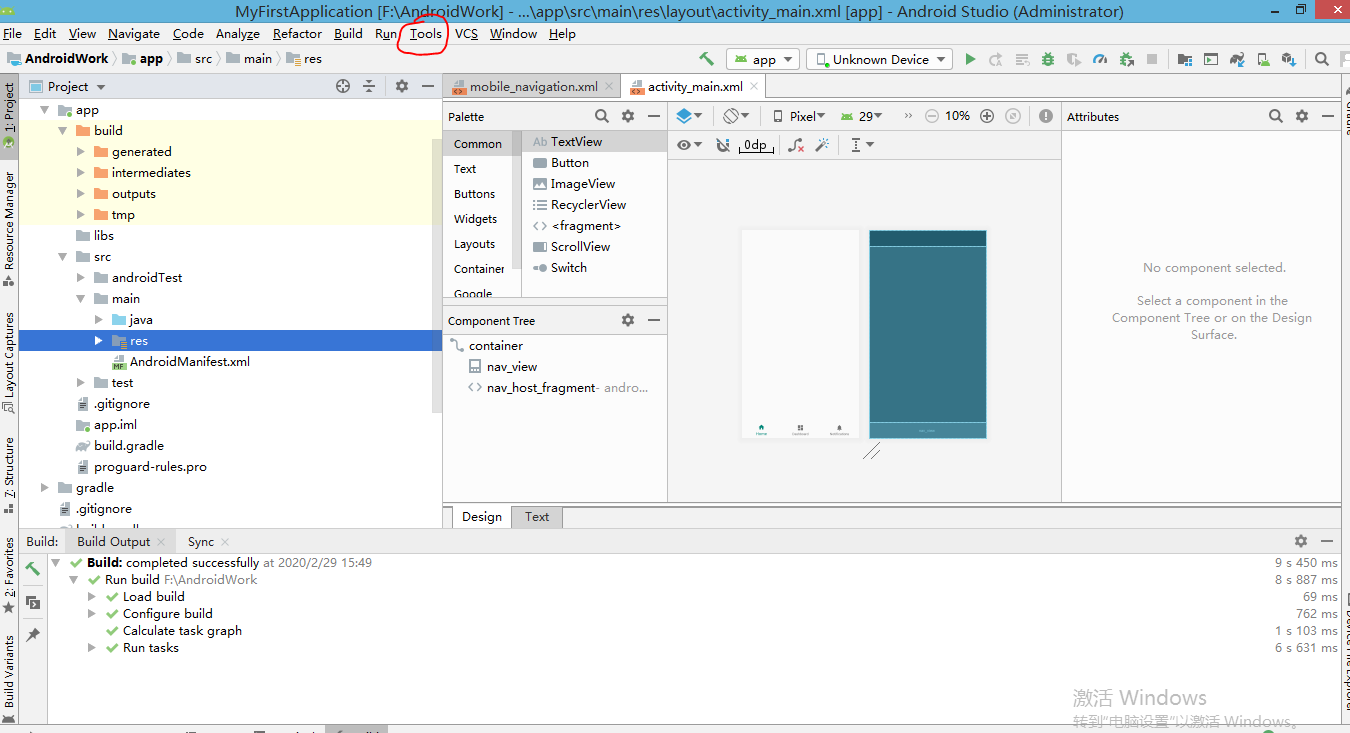Image resolution: width=1350 pixels, height=733 pixels.
Task: Search the Attributes panel
Action: click(1276, 116)
